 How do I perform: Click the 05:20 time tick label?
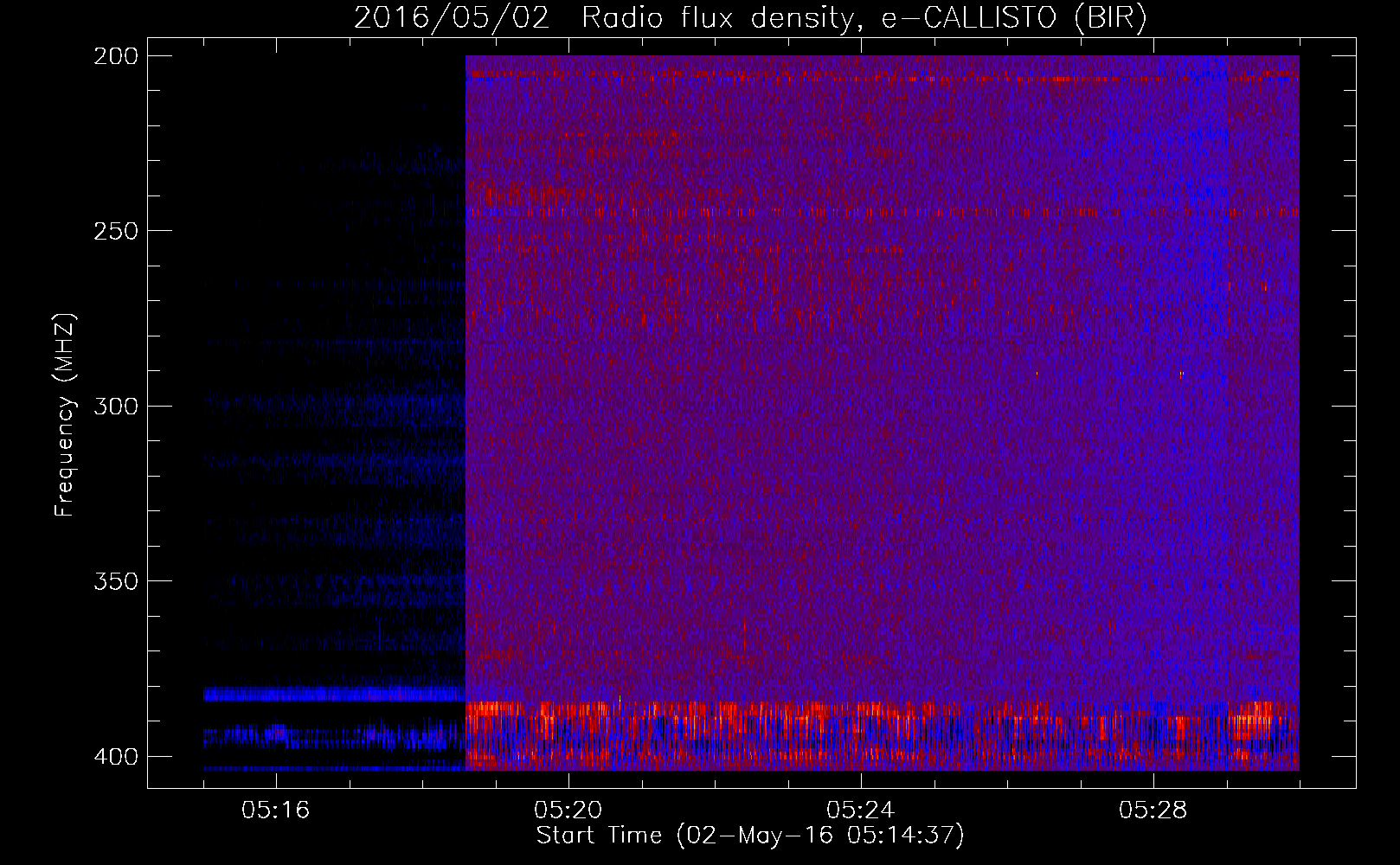point(568,811)
